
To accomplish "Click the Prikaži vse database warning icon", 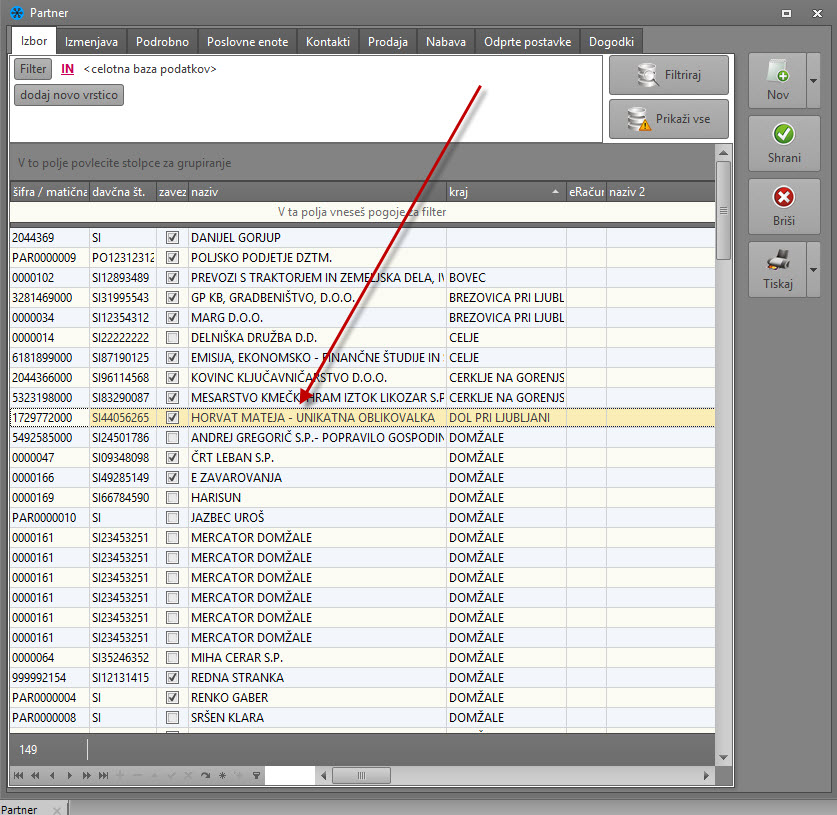I will pos(638,119).
